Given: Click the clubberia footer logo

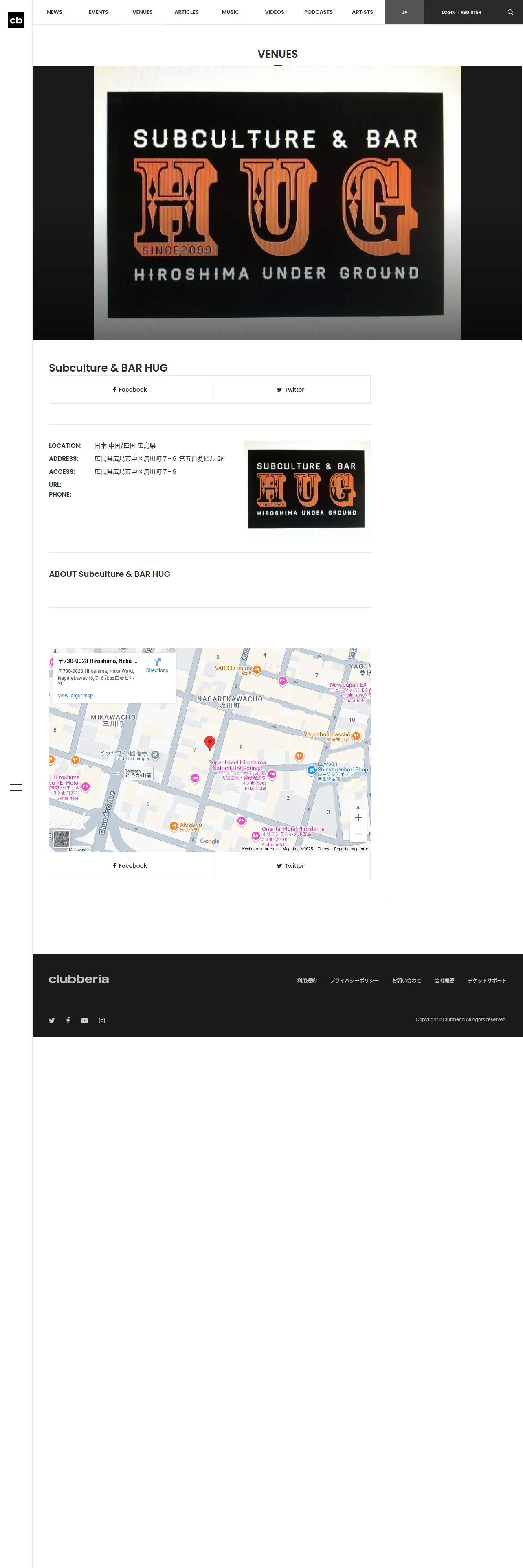Looking at the screenshot, I should 79,979.
